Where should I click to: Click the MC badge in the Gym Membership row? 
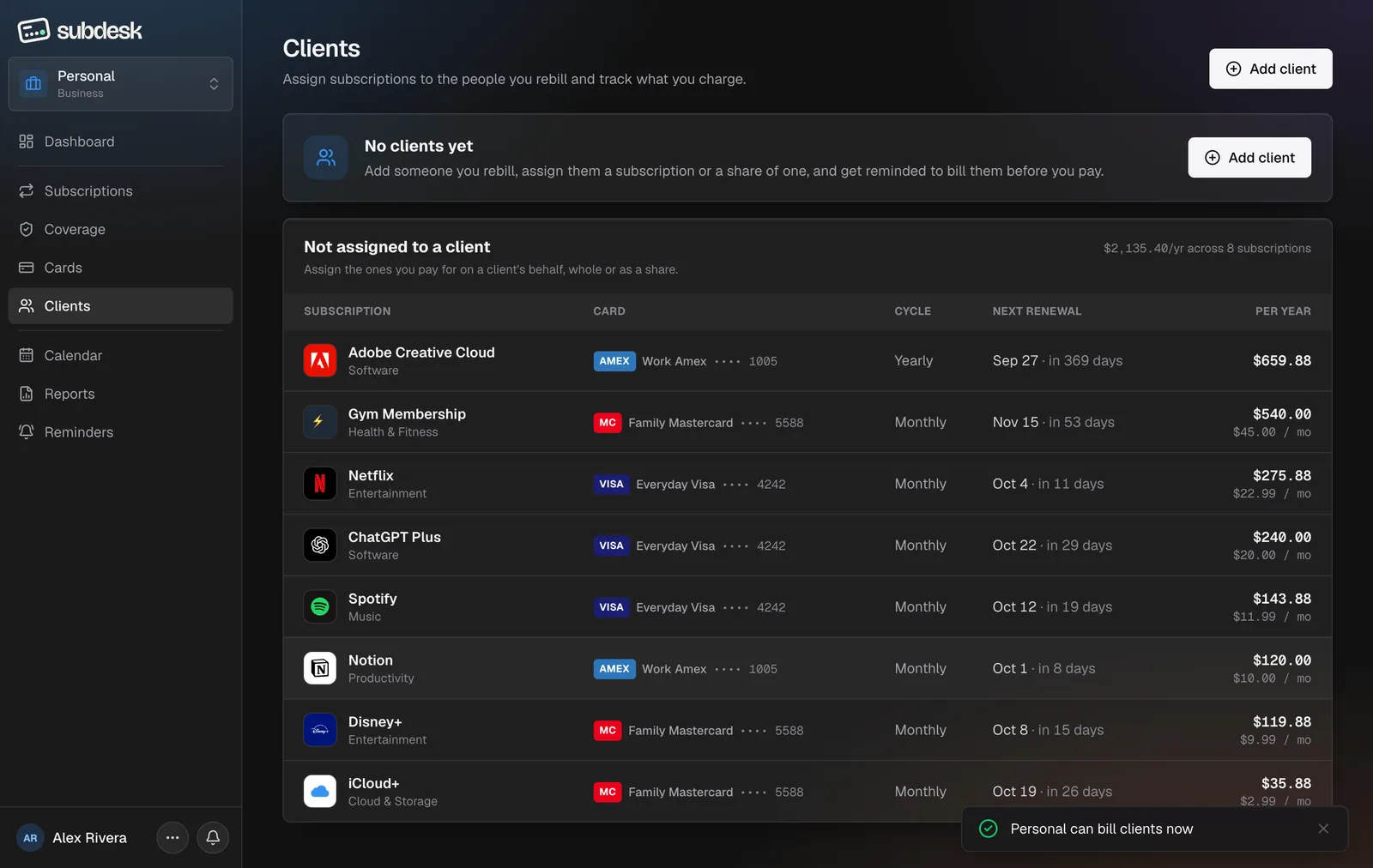click(608, 423)
